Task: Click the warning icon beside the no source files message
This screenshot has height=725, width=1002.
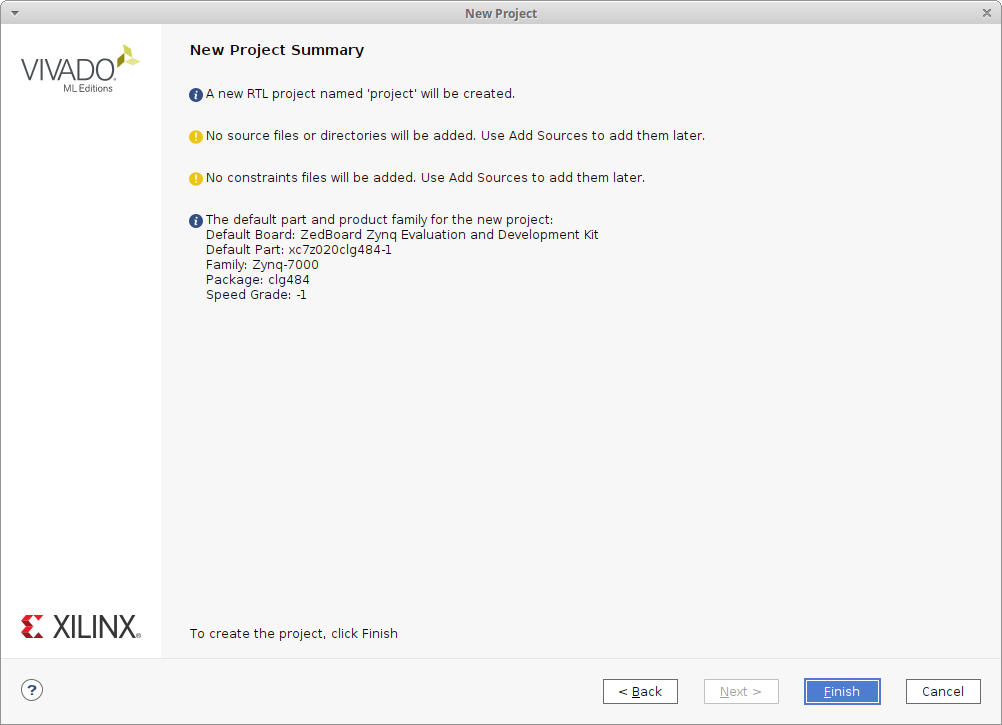Action: pos(196,137)
